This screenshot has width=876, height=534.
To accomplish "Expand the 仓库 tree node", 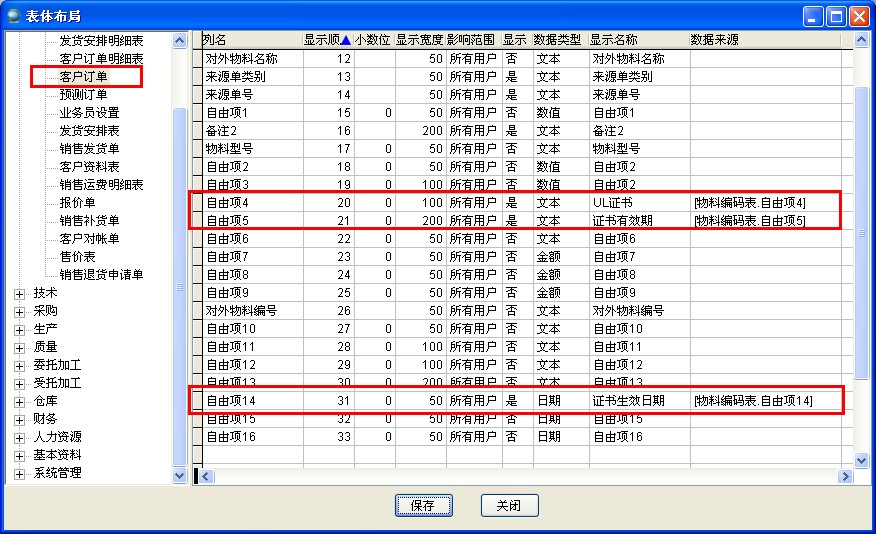I will click(19, 401).
